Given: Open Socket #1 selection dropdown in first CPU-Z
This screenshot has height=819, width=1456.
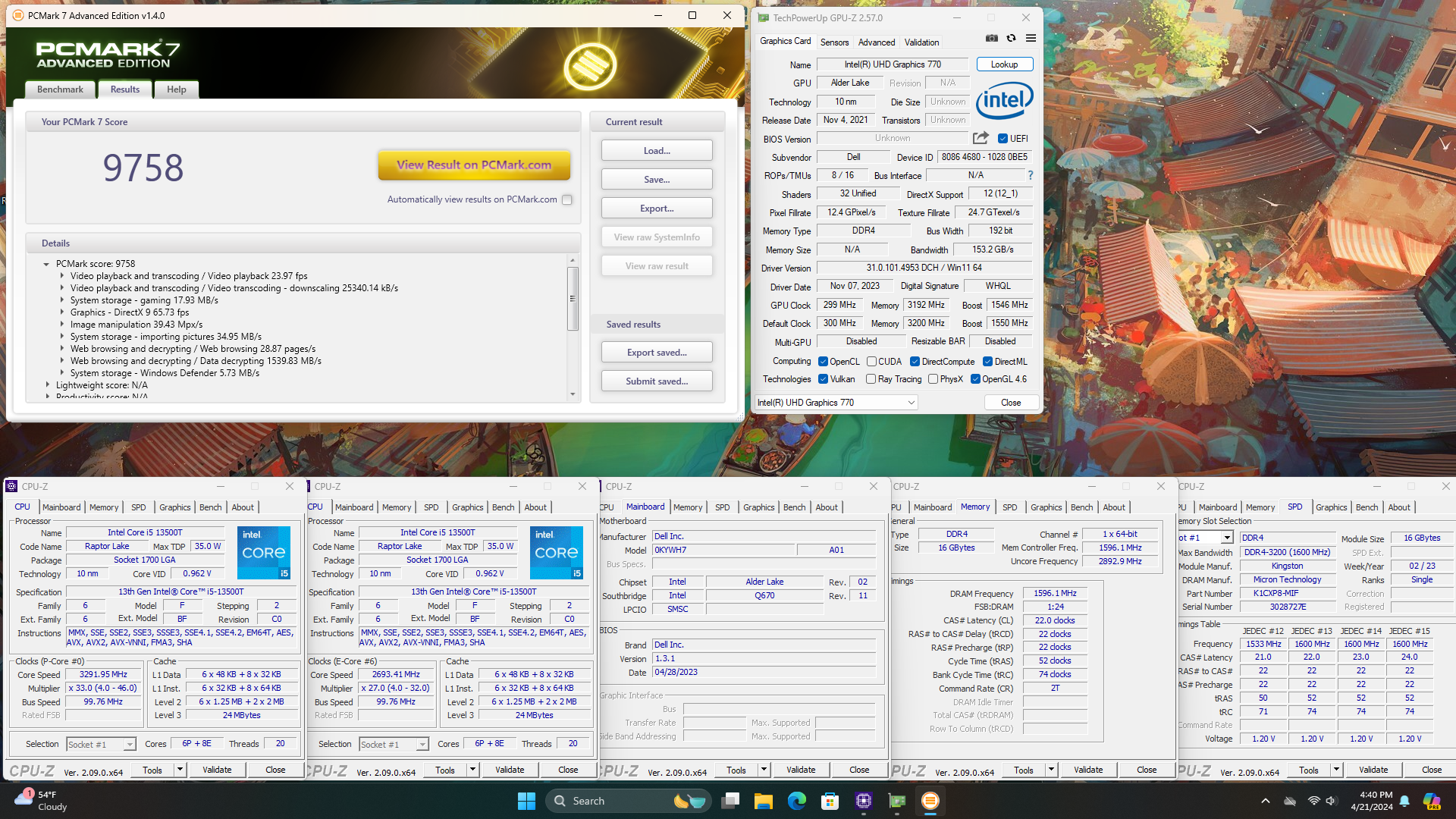Looking at the screenshot, I should [101, 745].
